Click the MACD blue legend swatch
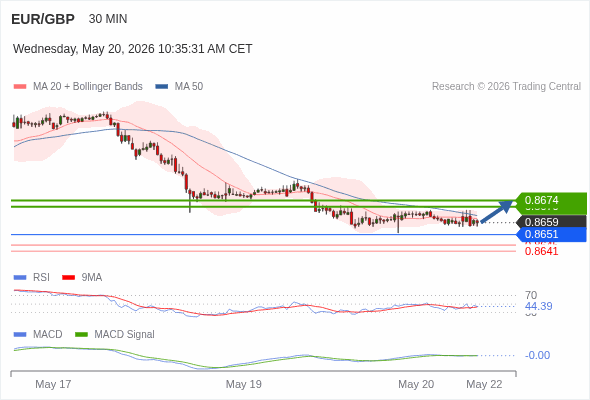The width and height of the screenshot is (590, 400). pos(20,335)
